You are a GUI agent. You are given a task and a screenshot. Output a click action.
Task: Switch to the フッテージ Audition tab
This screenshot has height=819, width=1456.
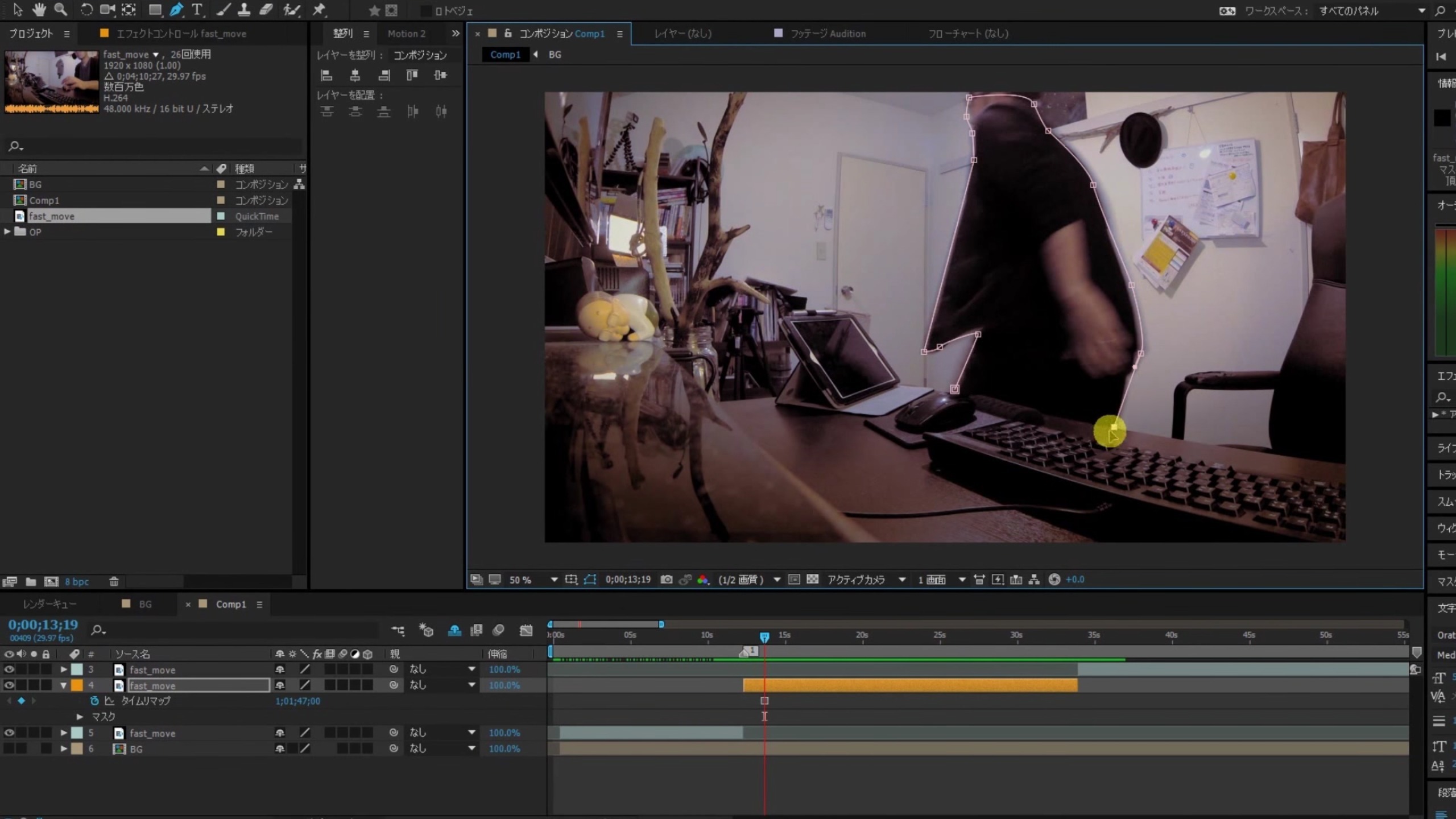pos(828,34)
